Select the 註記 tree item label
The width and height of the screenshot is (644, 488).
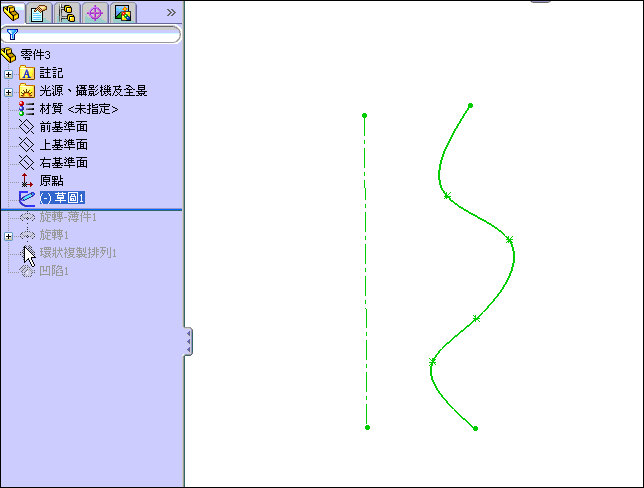pyautogui.click(x=51, y=73)
